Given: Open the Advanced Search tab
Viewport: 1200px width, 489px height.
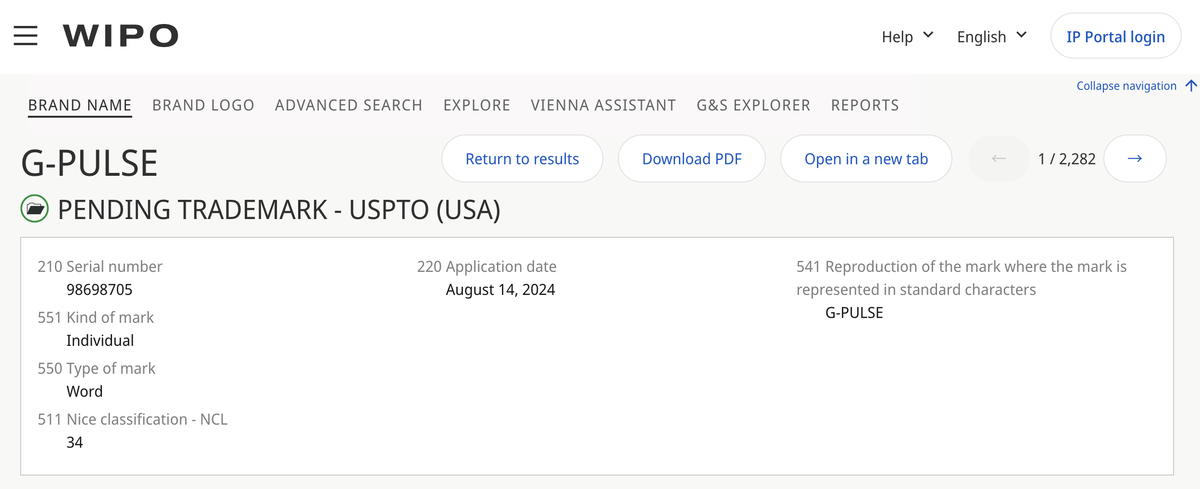Looking at the screenshot, I should pos(349,105).
